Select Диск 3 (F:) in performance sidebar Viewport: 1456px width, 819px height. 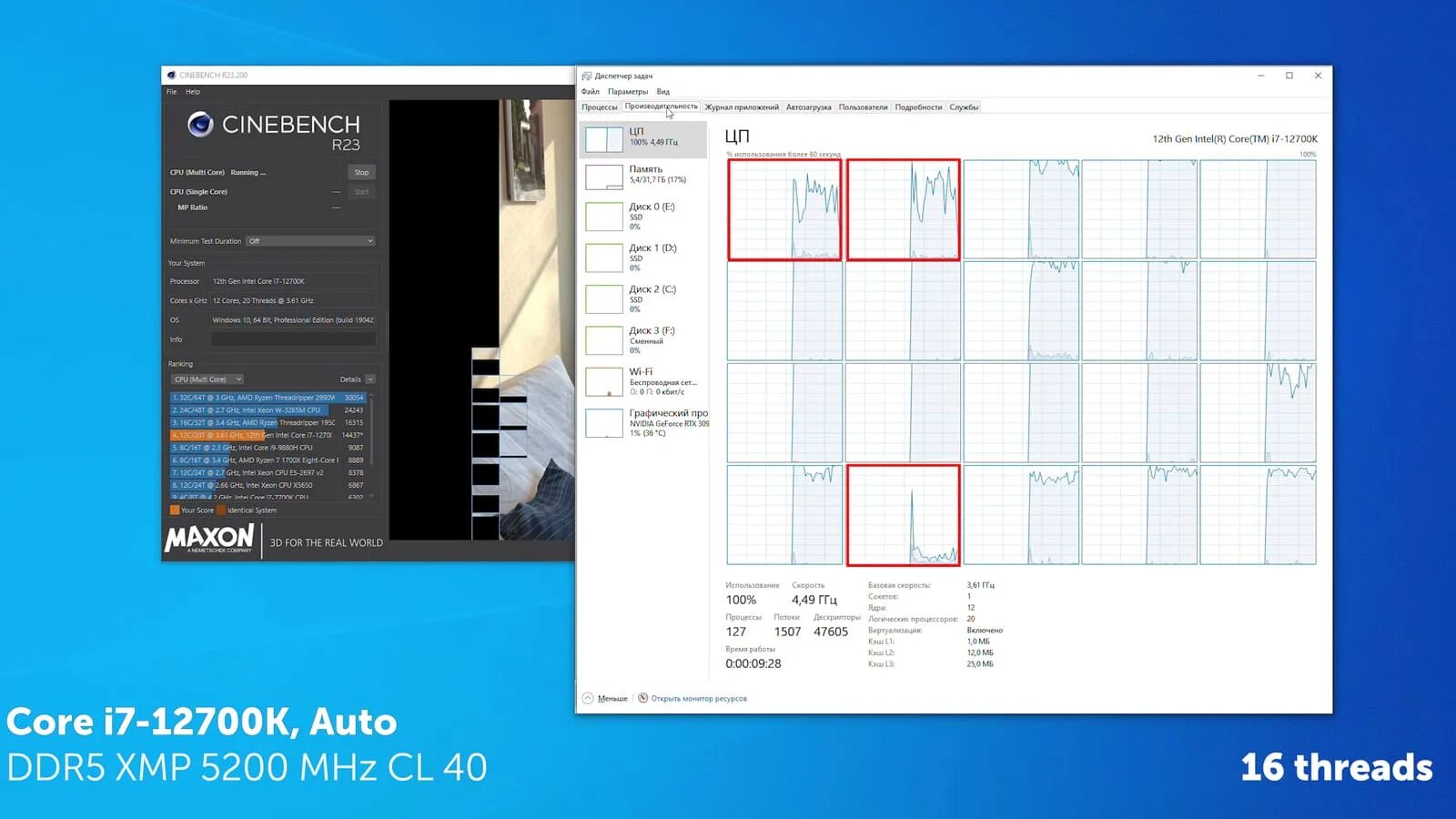(x=643, y=340)
